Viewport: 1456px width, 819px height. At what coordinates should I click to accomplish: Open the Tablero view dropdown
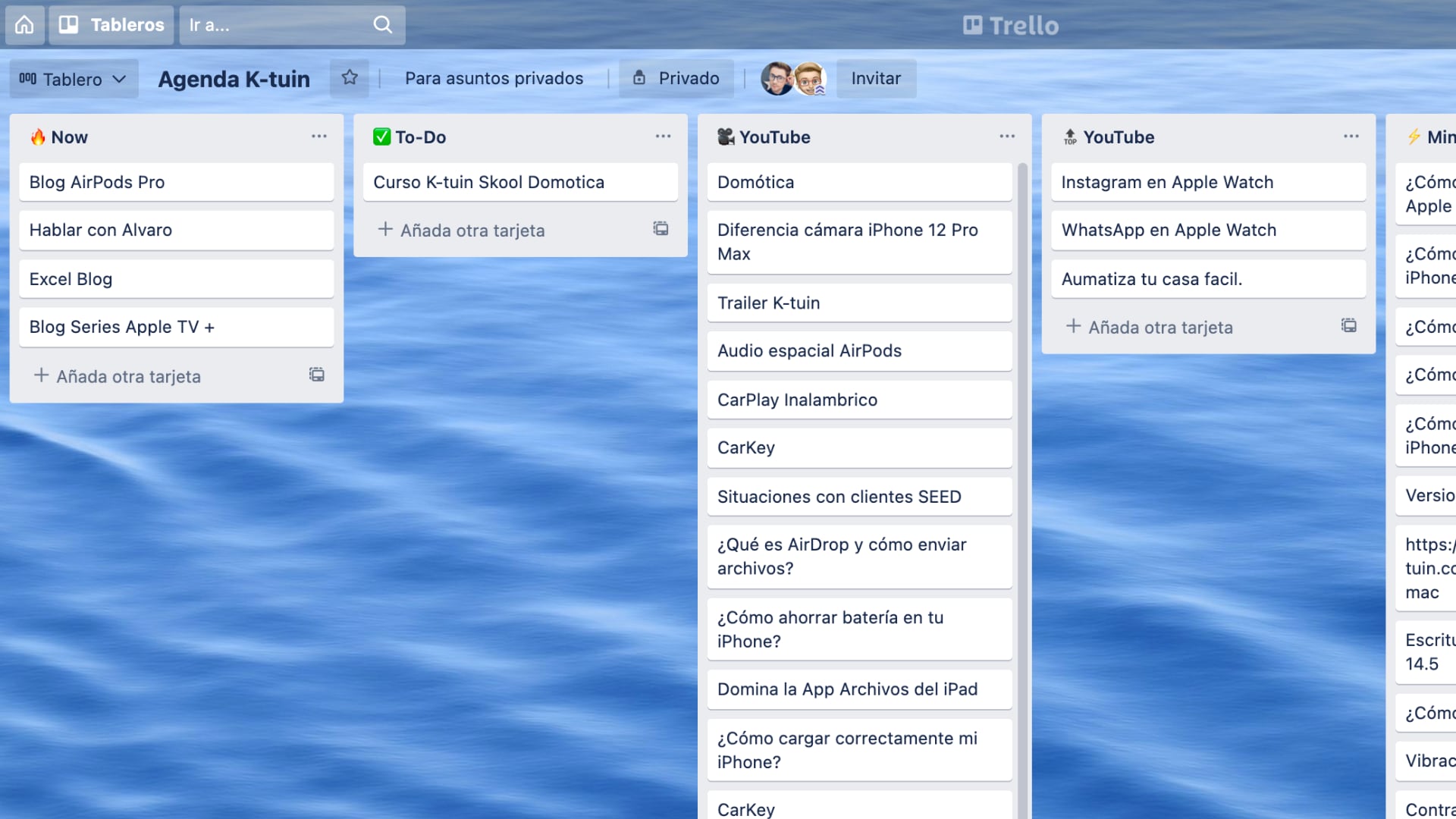click(x=74, y=79)
